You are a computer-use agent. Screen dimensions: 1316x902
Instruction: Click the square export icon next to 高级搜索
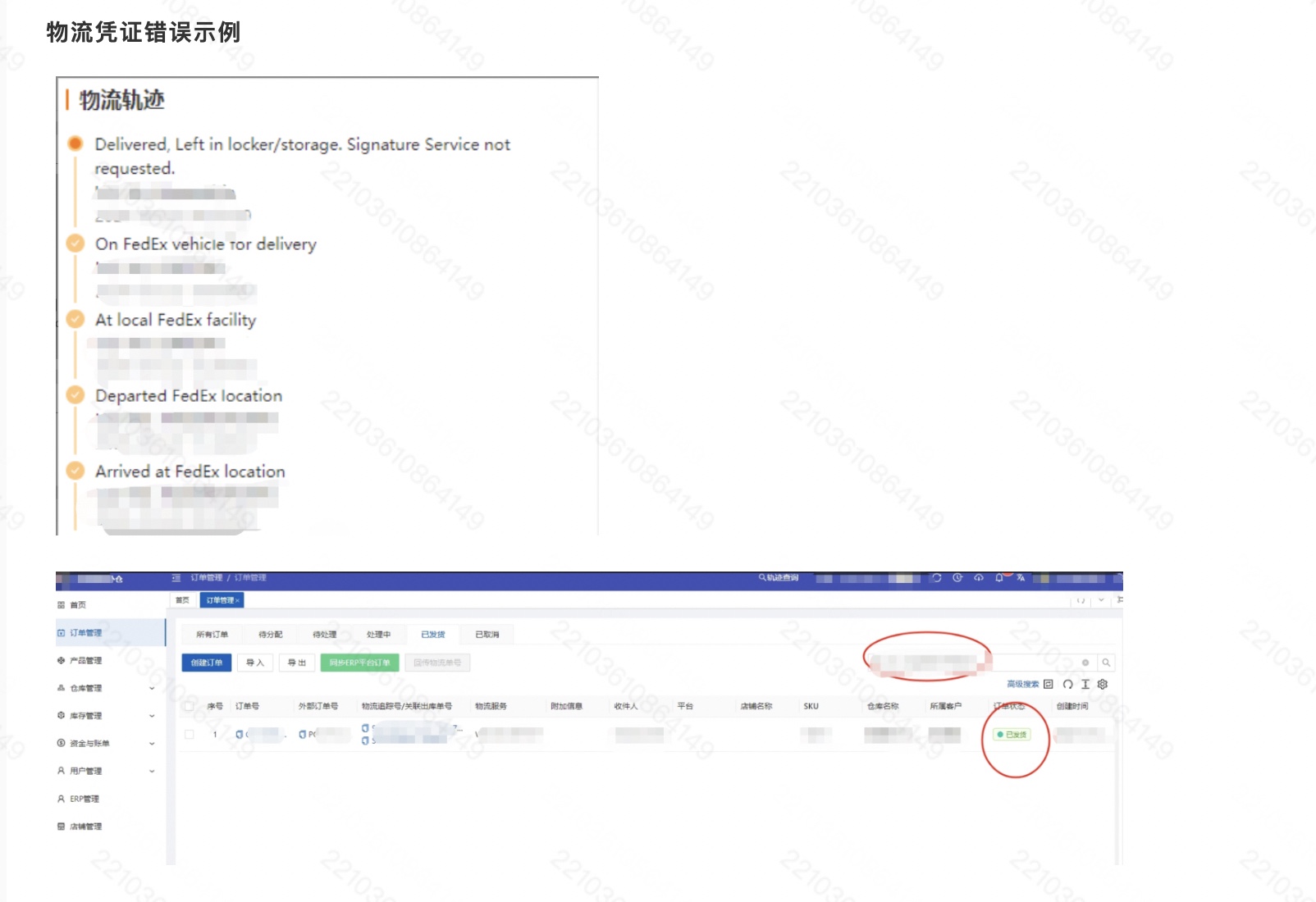[x=1049, y=684]
